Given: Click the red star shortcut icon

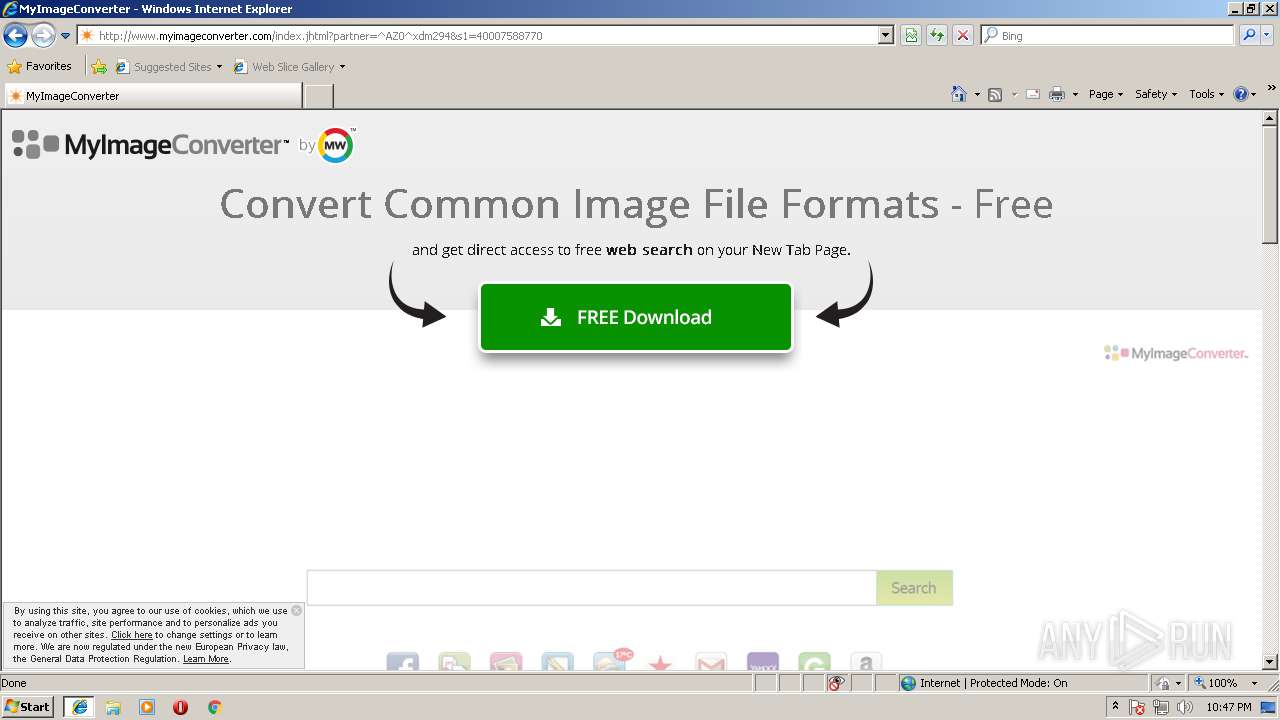Looking at the screenshot, I should point(660,663).
